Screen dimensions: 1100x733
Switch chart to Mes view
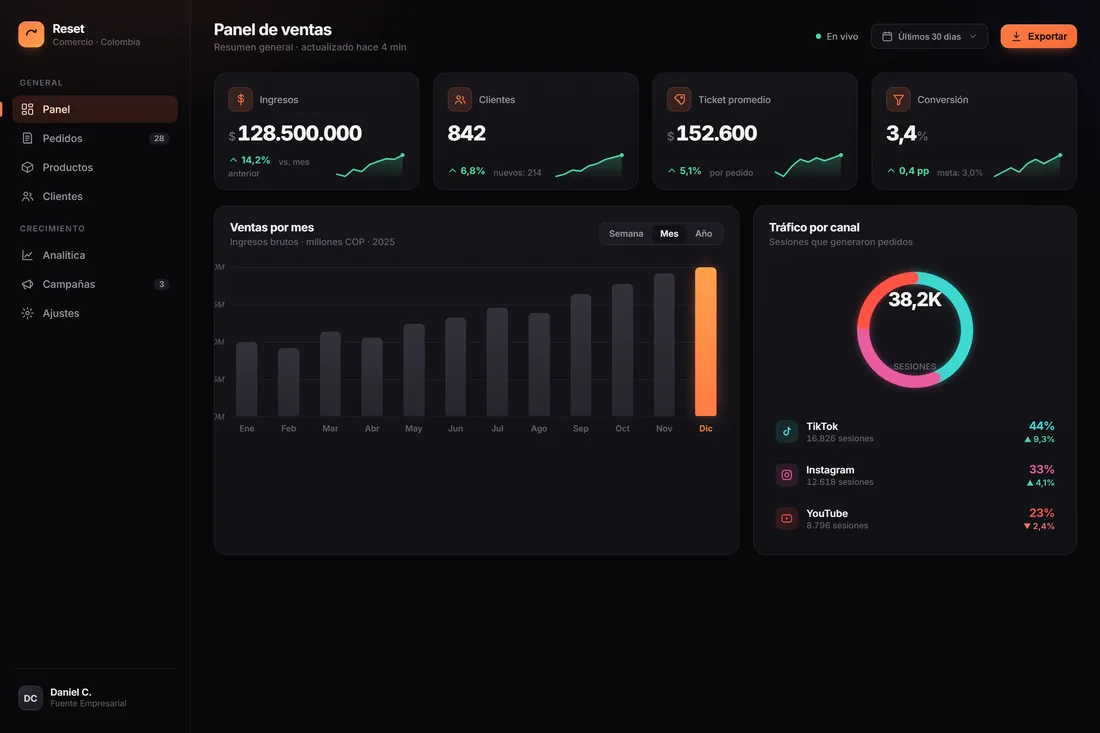tap(669, 234)
